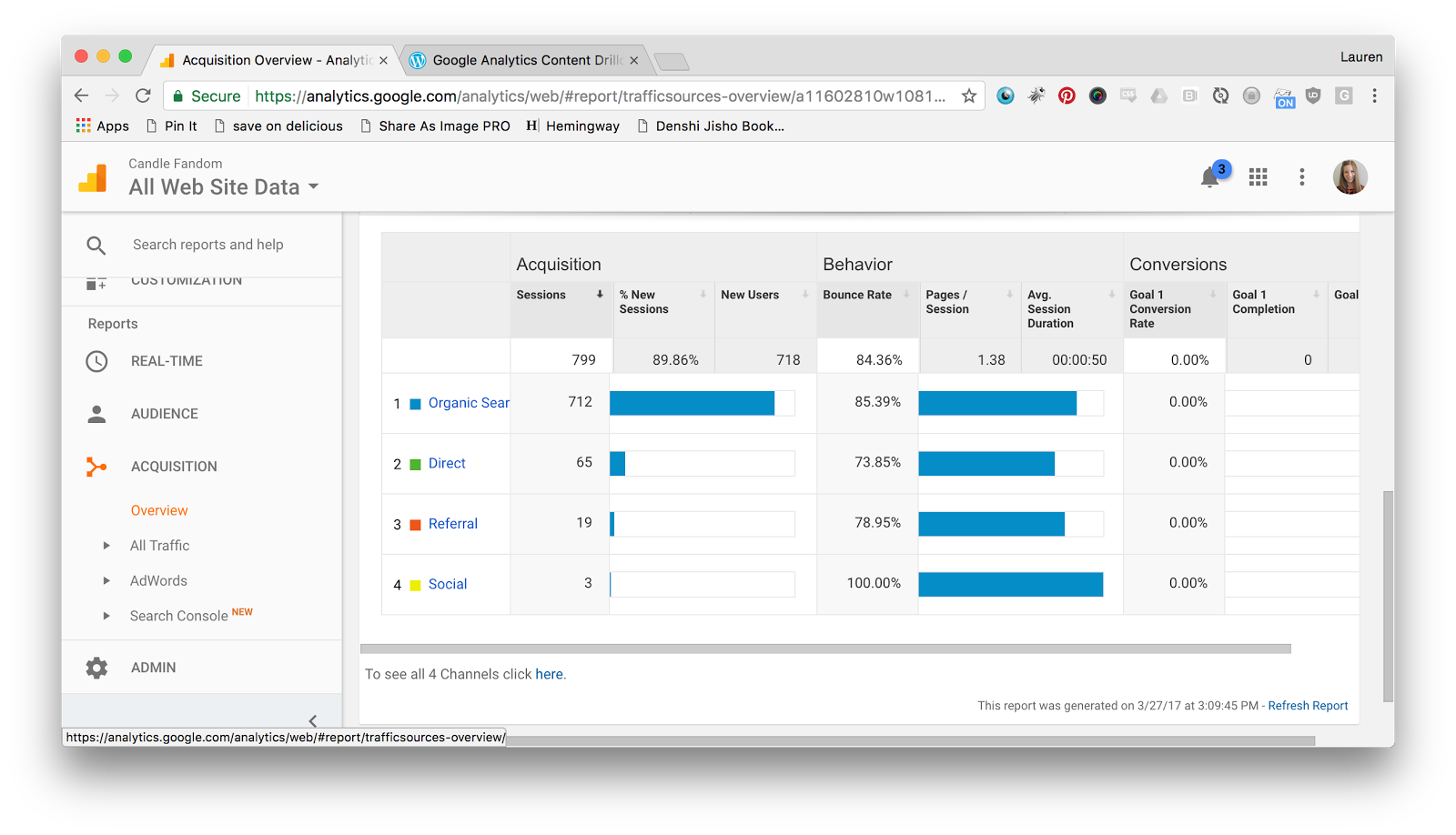Click the table's horizontal scrollbar
Viewport: 1456px width, 835px height.
[824, 649]
